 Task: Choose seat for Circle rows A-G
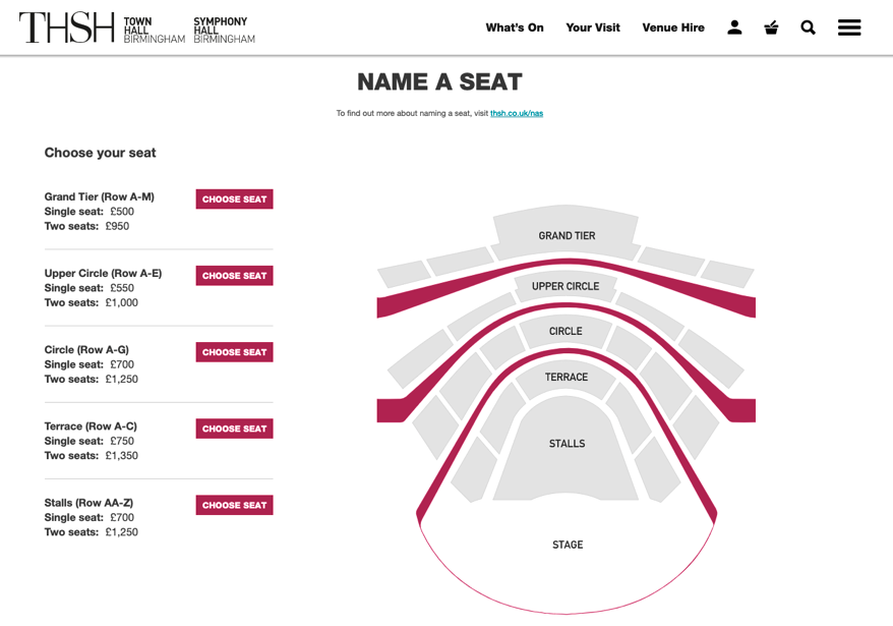tap(235, 352)
